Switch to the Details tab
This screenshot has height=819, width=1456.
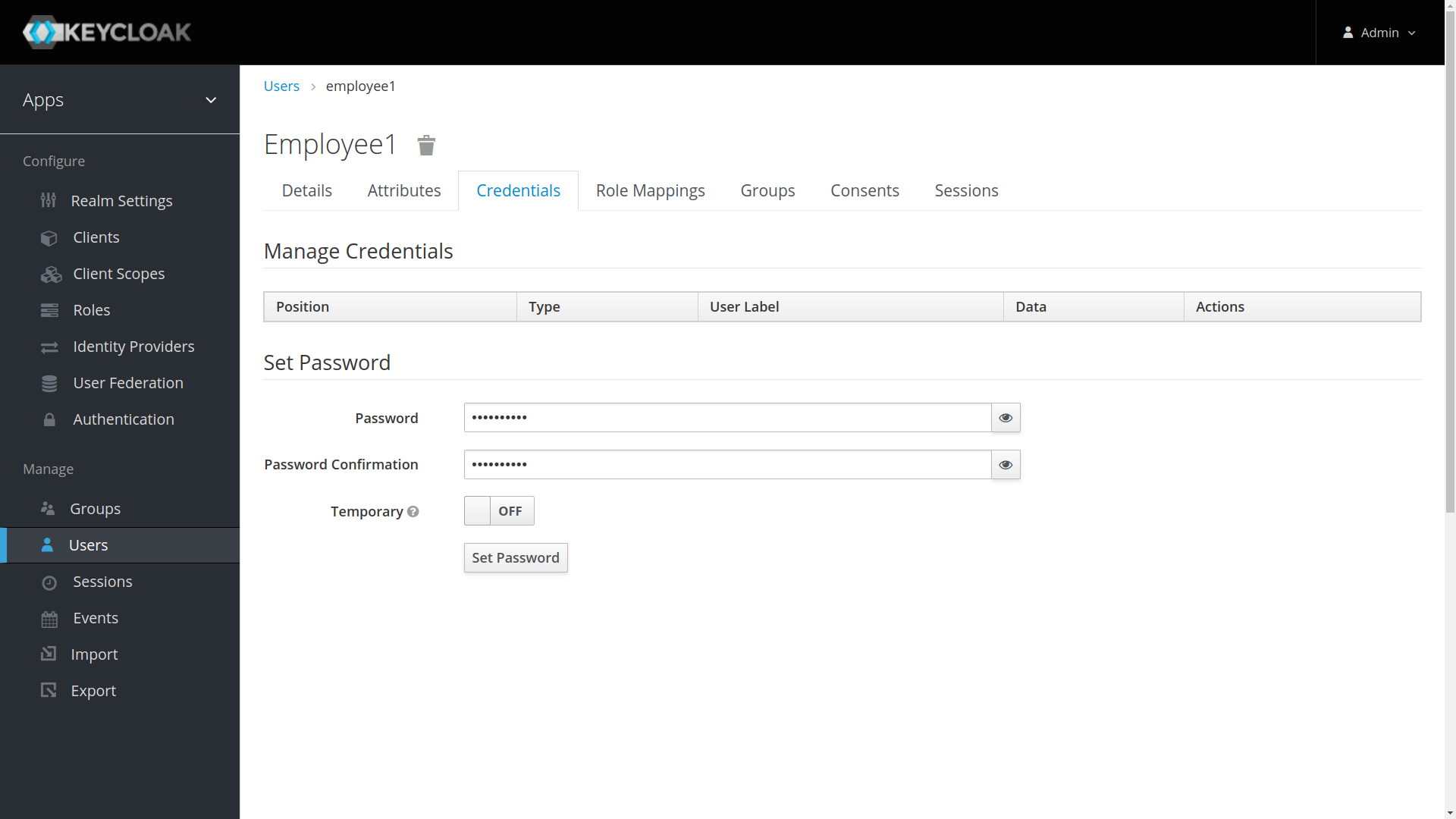coord(306,190)
